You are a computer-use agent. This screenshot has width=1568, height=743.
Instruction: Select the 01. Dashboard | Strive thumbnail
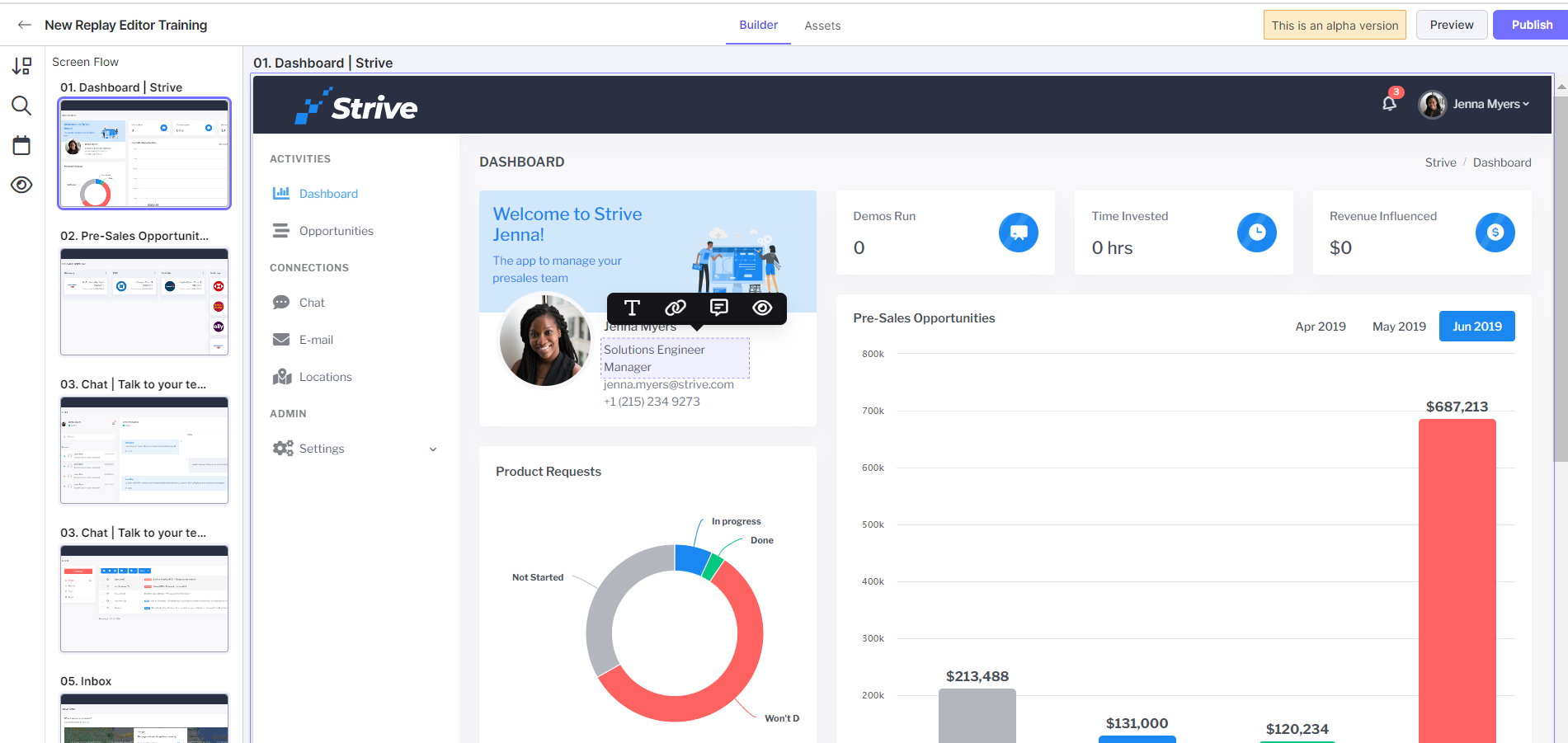144,153
